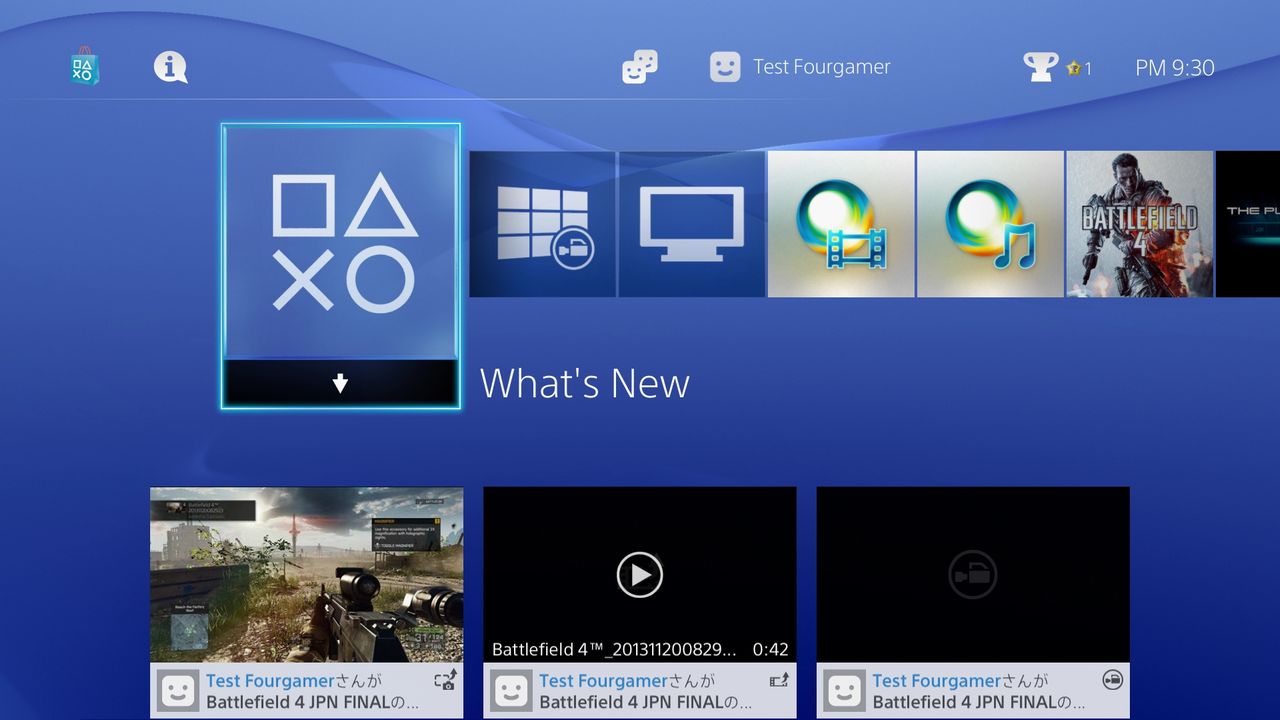Image resolution: width=1280 pixels, height=720 pixels.
Task: Open Test Fourgamer name link on video post
Action: [x=603, y=681]
